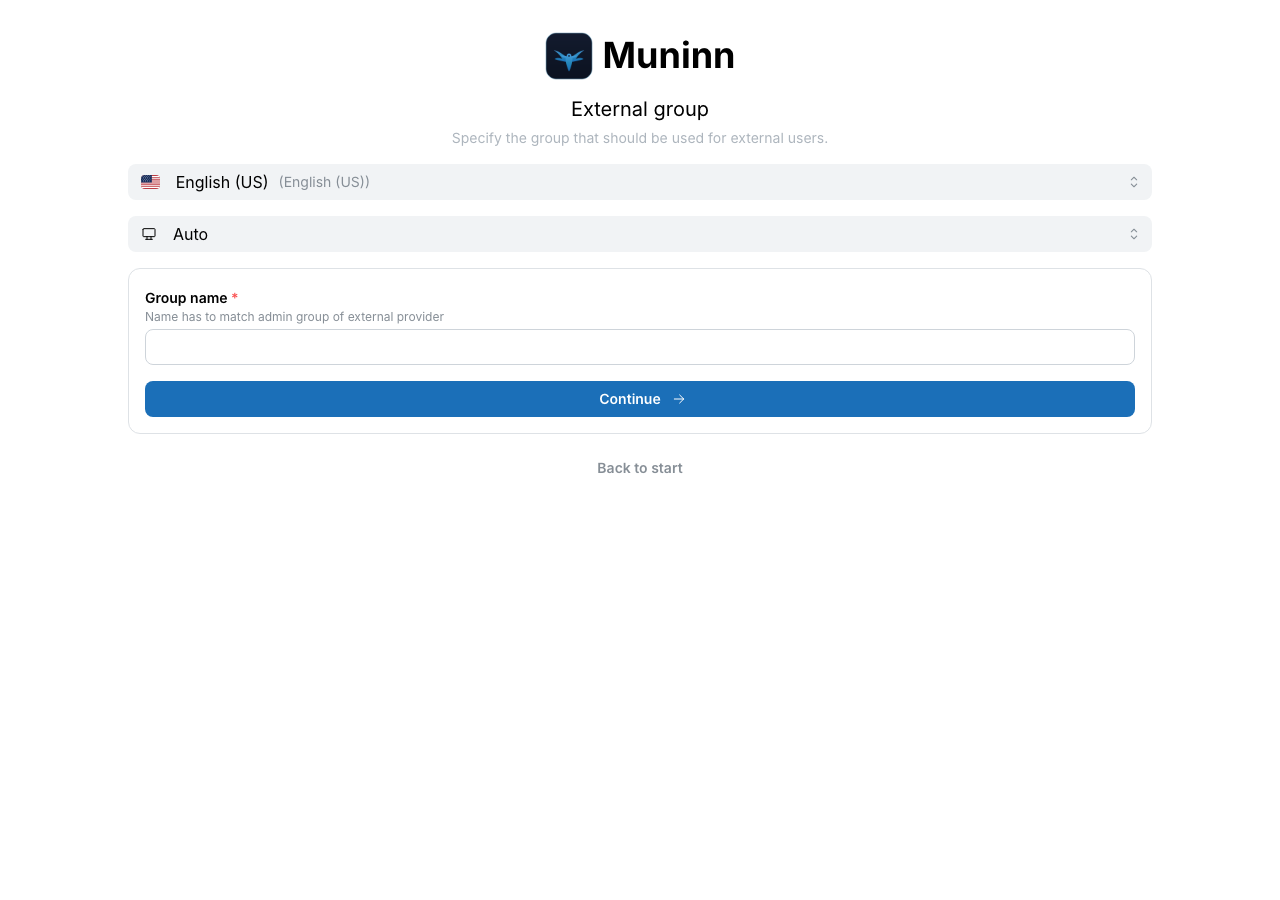Click the Muninn title text
Viewport: 1280px width, 900px height.
(669, 55)
